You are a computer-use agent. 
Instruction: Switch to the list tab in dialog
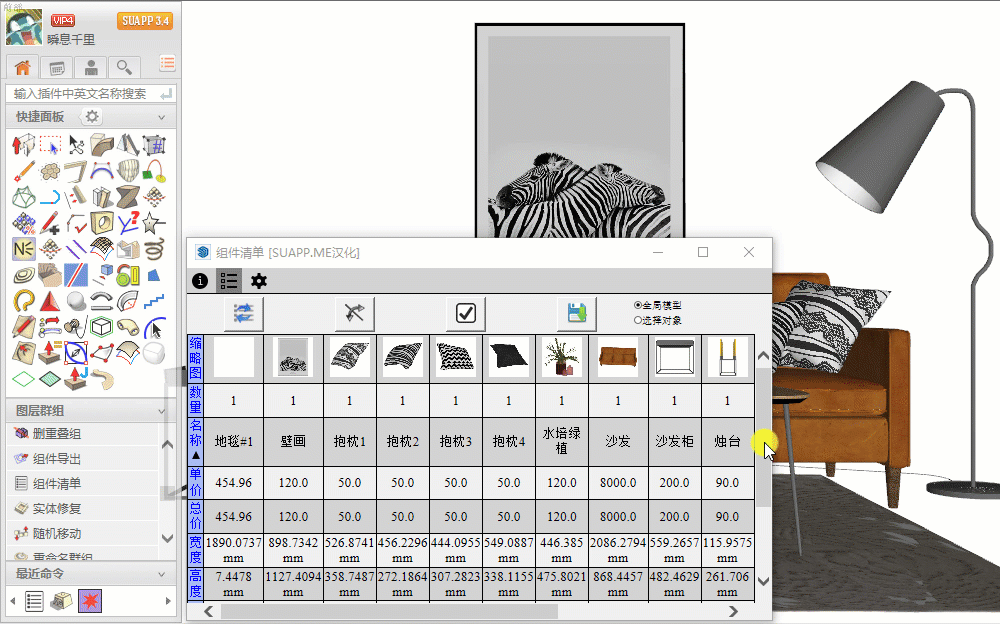point(229,281)
